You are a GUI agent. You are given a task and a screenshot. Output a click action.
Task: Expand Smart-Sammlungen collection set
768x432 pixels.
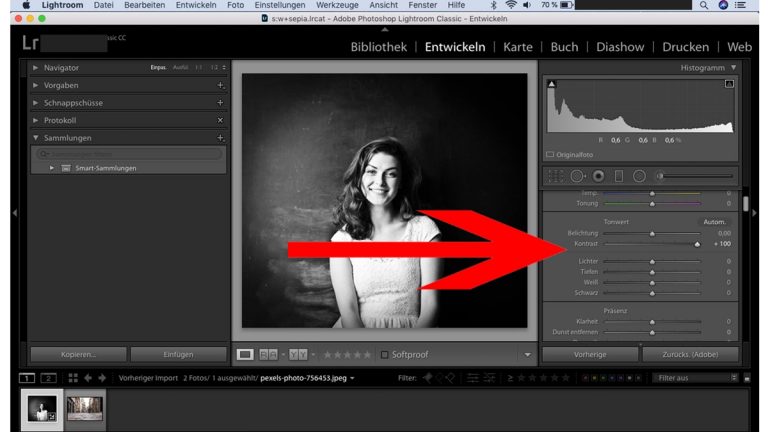[52, 168]
